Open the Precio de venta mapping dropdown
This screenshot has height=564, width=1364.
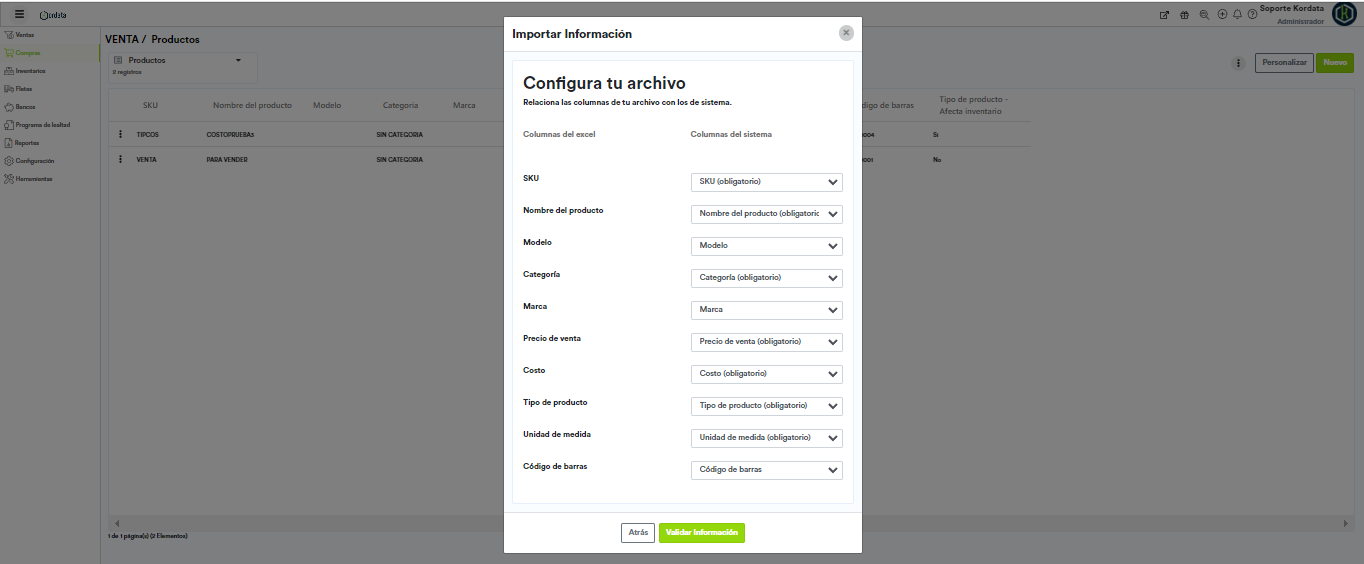[766, 342]
